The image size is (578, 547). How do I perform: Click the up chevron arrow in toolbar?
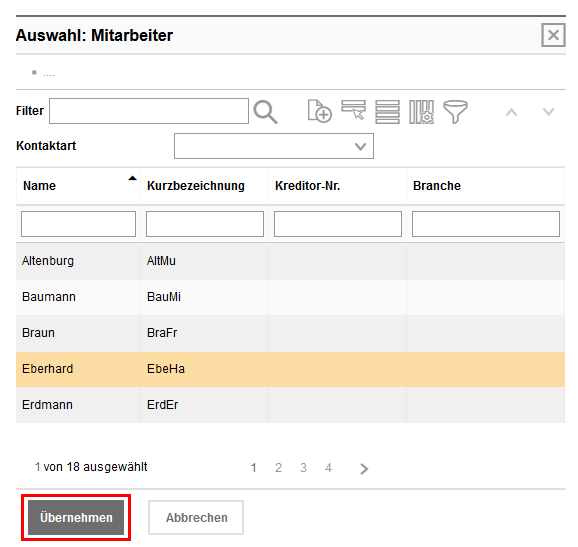coord(511,112)
